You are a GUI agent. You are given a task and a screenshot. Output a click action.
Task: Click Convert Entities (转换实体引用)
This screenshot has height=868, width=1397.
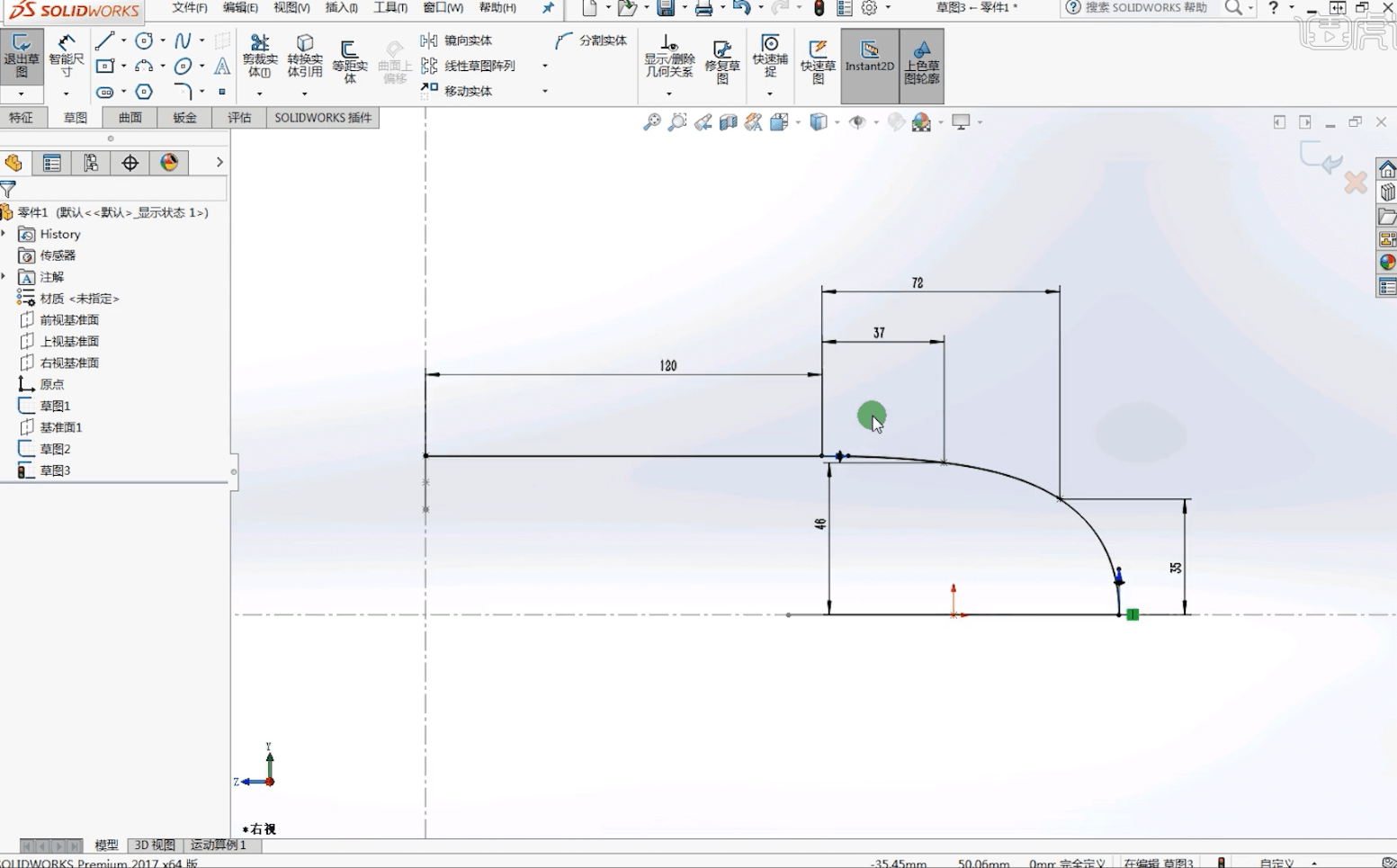[x=305, y=56]
